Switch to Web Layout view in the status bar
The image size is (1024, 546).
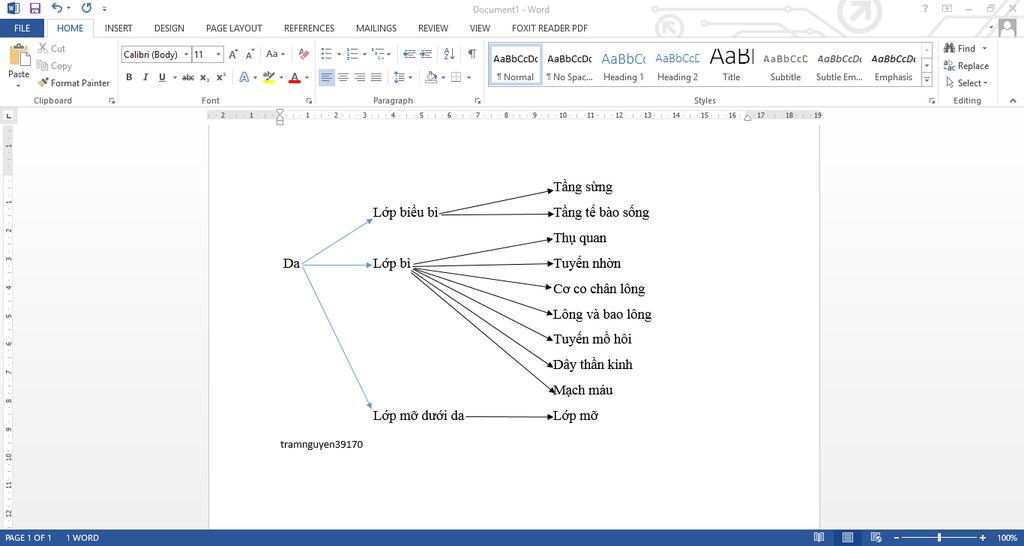click(x=875, y=538)
